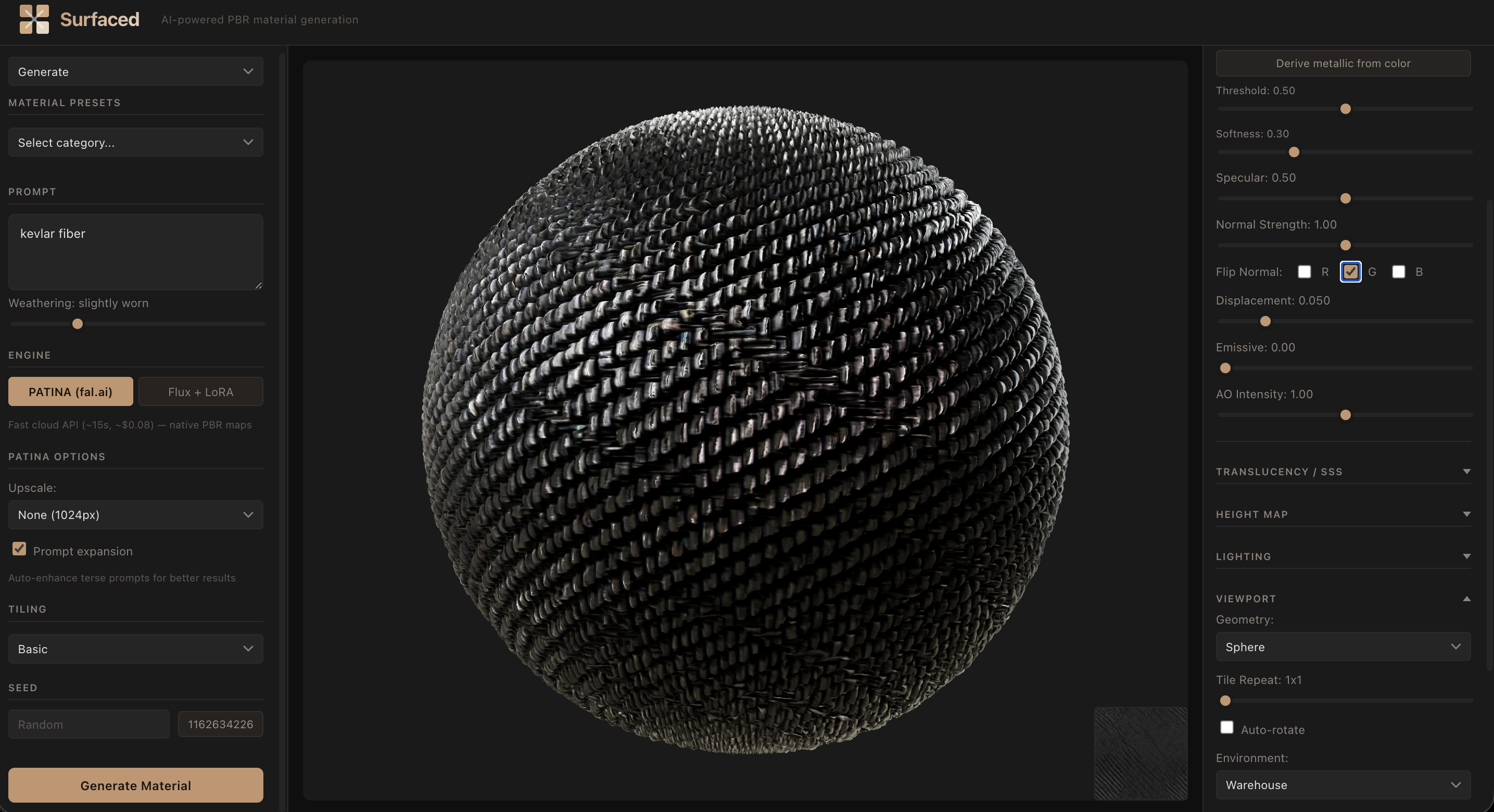Click Derive metallic from color button
This screenshot has width=1494, height=812.
[x=1343, y=63]
